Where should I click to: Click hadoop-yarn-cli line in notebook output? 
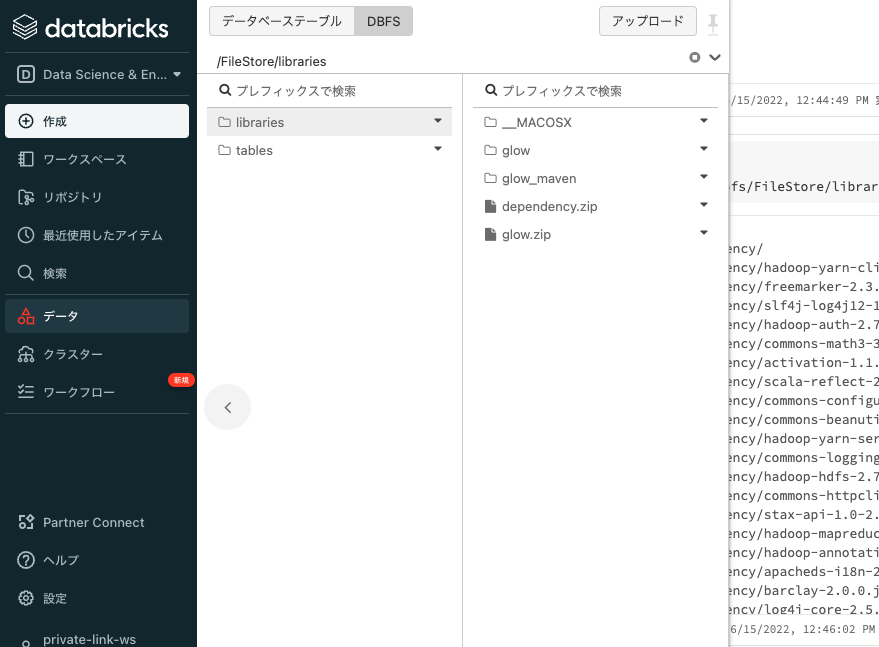[804, 267]
